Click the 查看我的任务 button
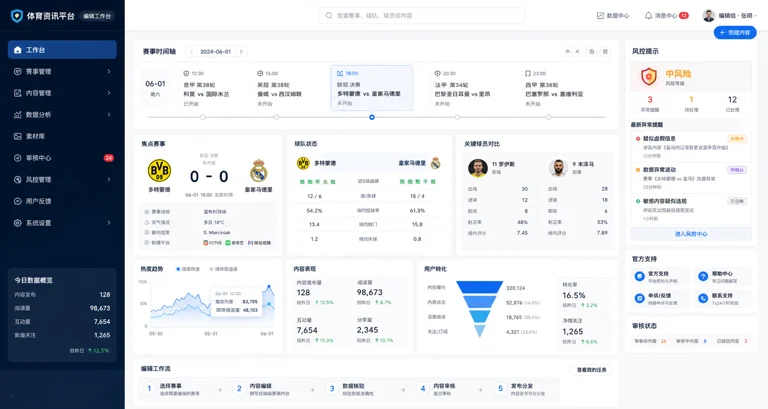The image size is (768, 409). point(591,370)
